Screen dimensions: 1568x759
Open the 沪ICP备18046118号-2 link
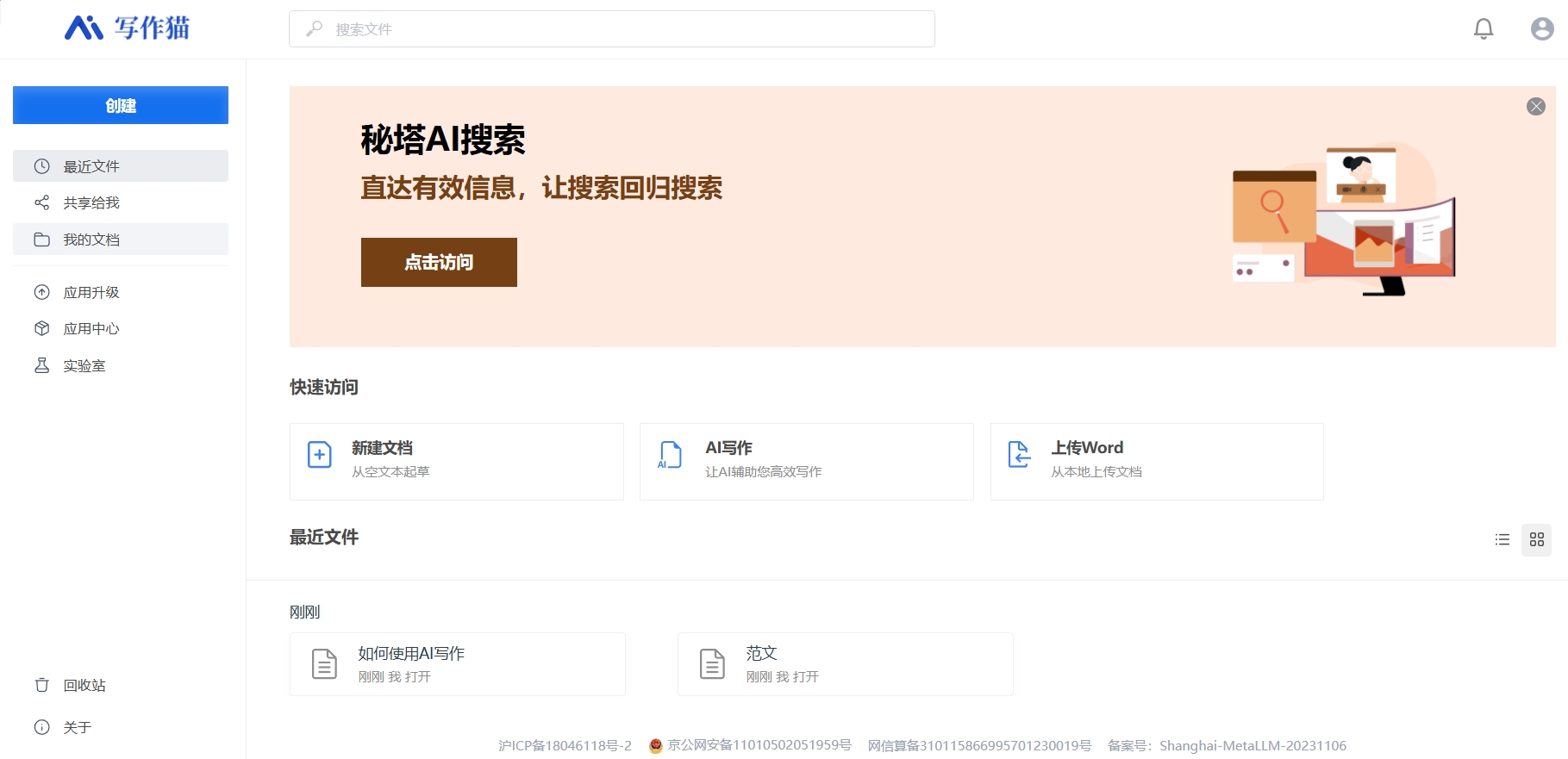[x=565, y=745]
